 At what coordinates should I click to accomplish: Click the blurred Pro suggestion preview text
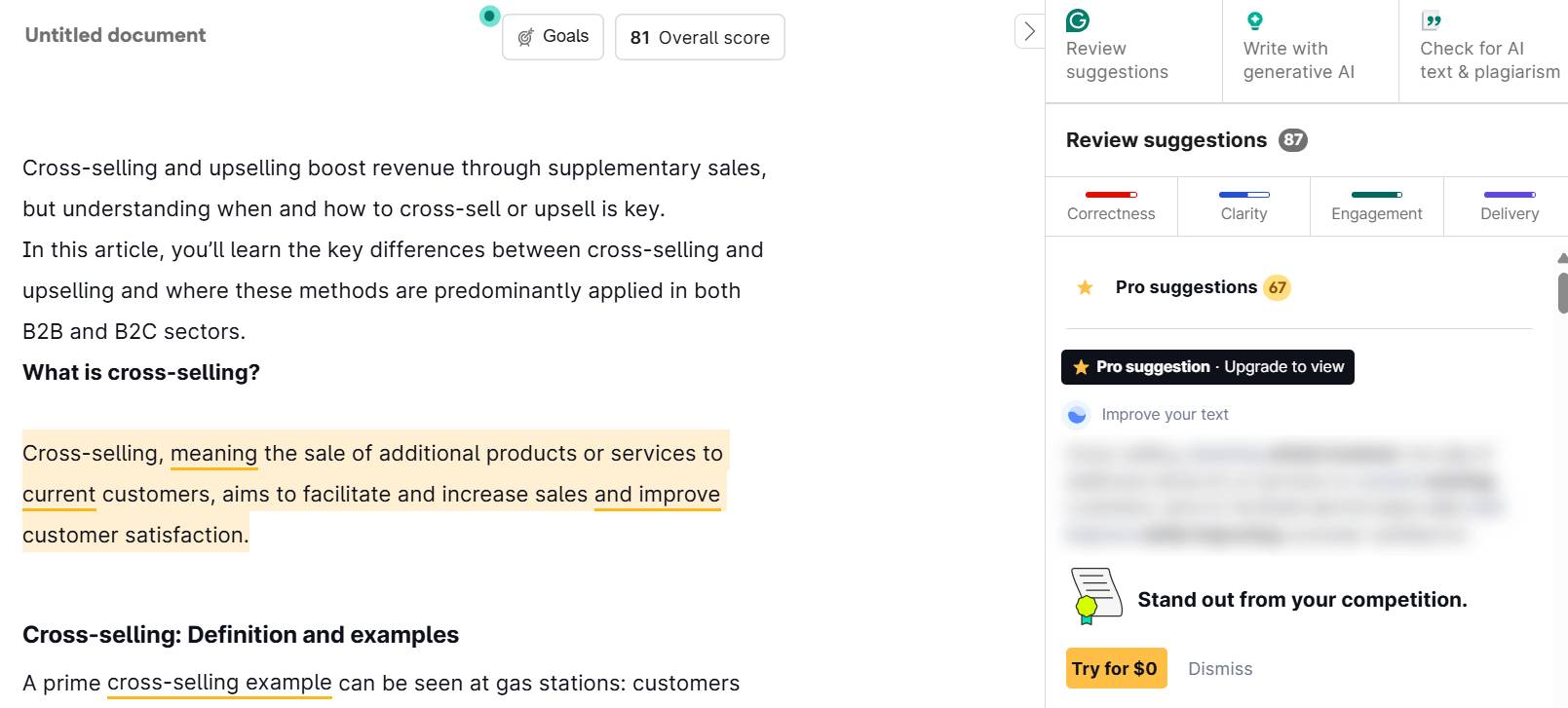1284,494
